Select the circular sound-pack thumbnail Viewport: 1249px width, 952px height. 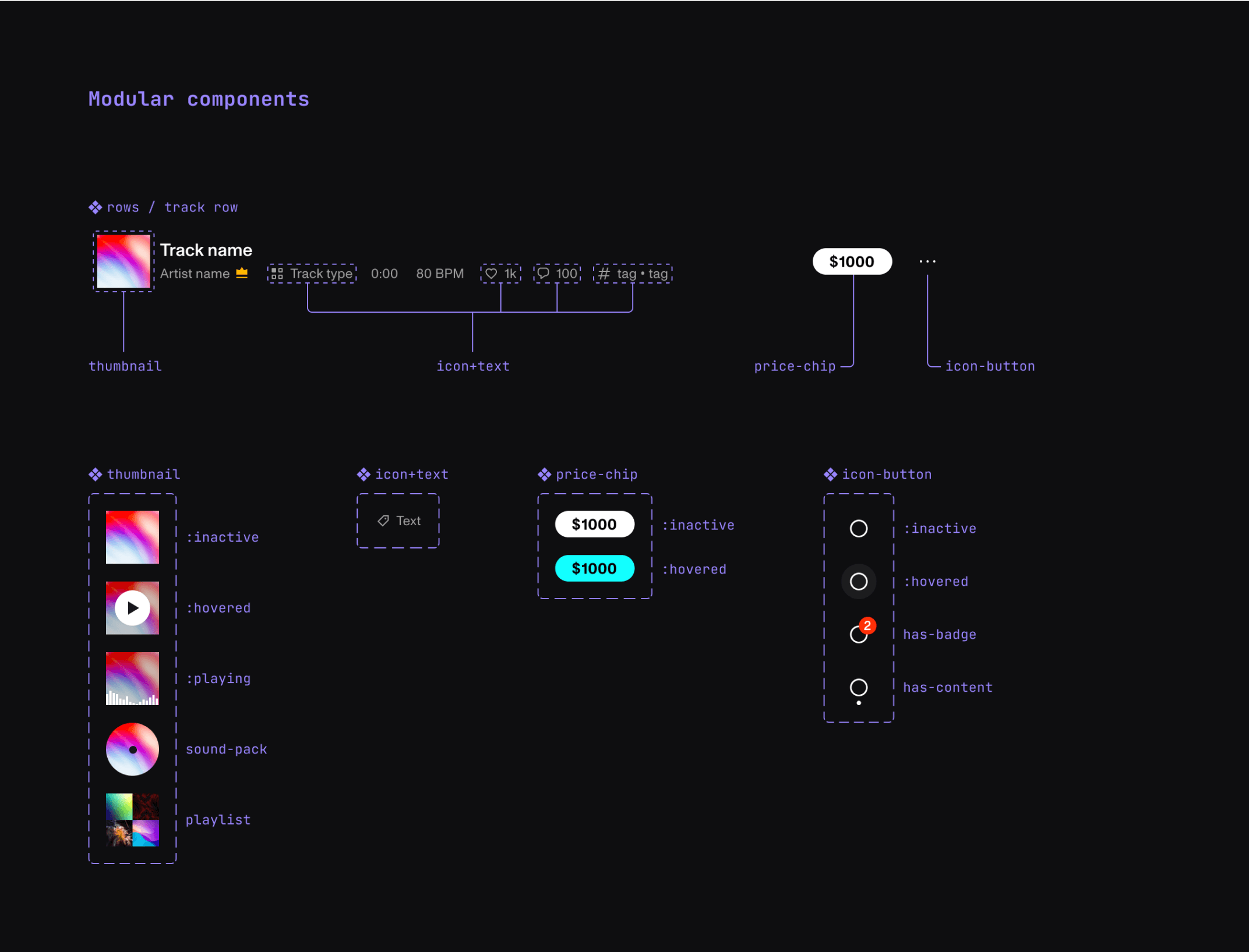click(132, 749)
